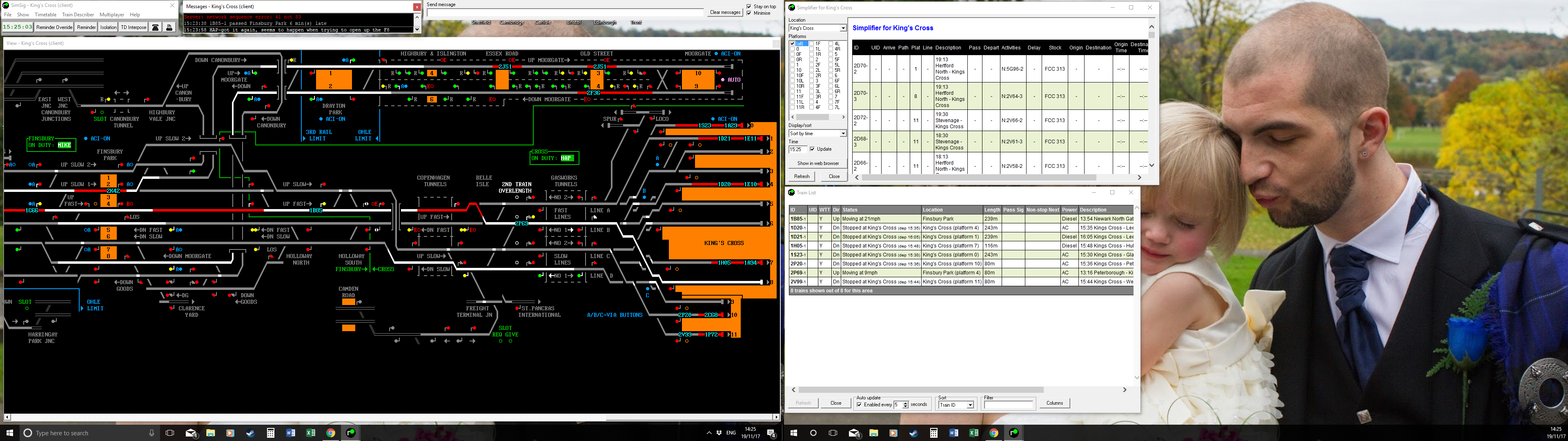Image resolution: width=1568 pixels, height=441 pixels.
Task: Open the File menu
Action: 8,15
